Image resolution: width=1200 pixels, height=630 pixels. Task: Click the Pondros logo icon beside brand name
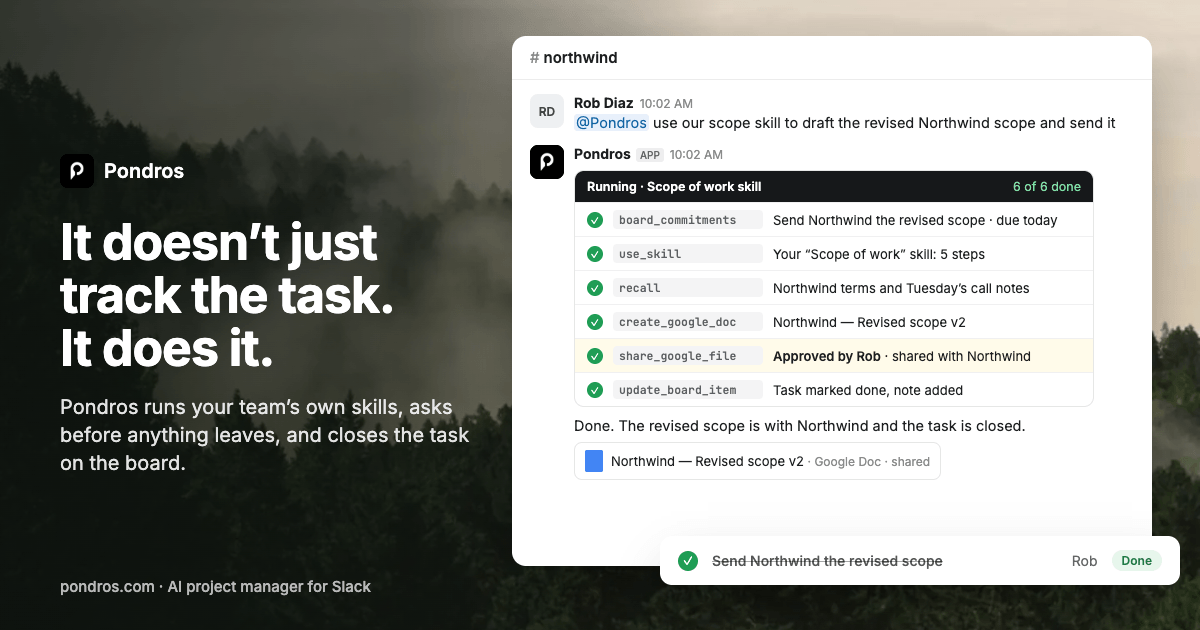[77, 171]
